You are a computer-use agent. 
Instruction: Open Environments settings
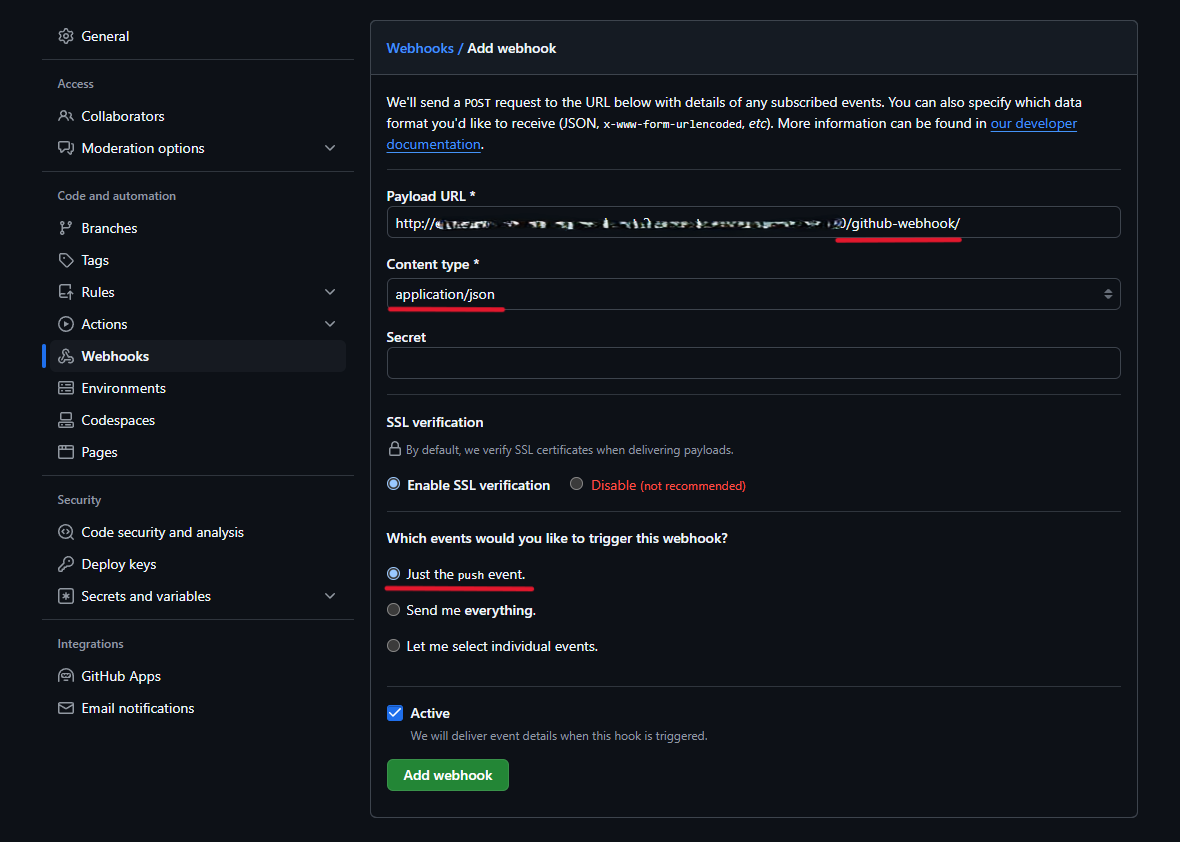[x=198, y=388]
